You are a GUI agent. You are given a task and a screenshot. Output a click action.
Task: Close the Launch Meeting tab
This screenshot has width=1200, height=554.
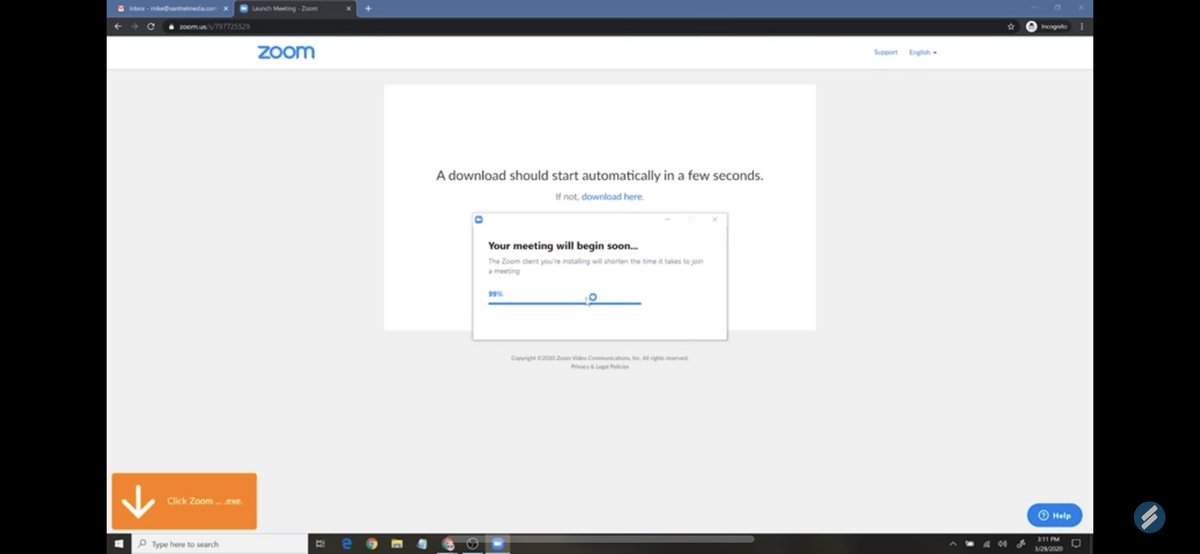(x=349, y=8)
